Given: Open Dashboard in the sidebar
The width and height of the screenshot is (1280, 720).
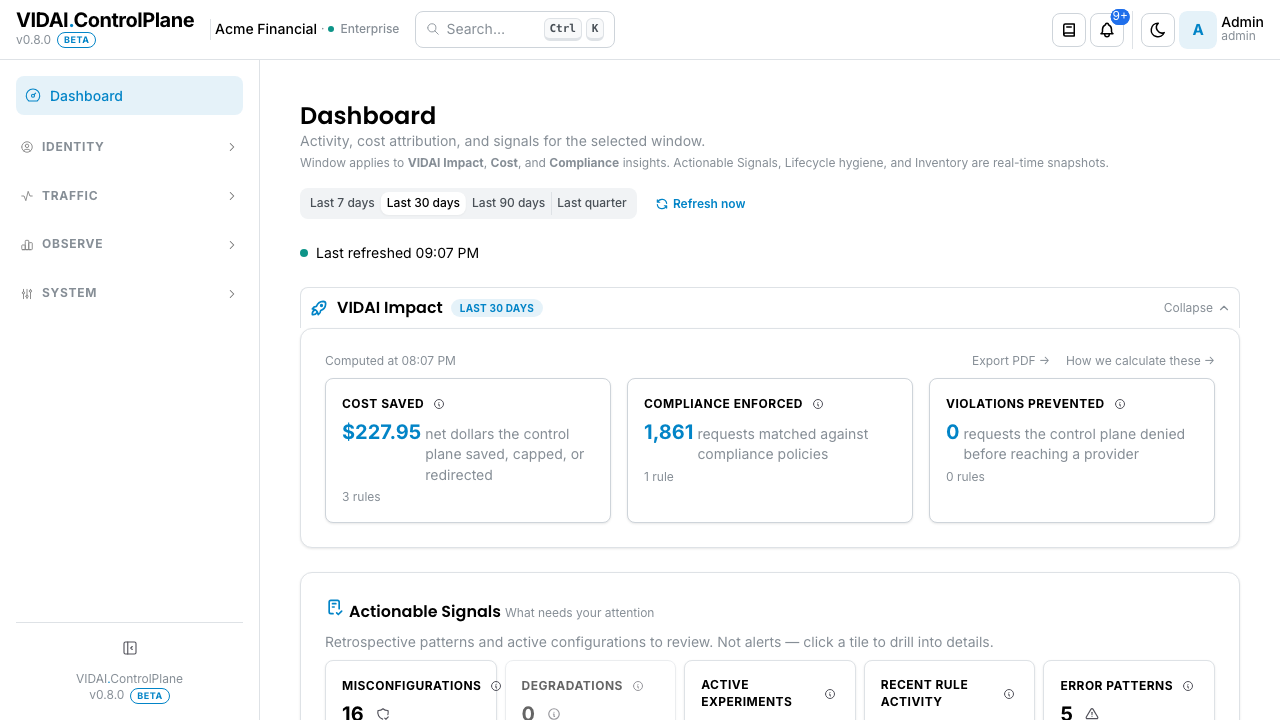Looking at the screenshot, I should pos(129,96).
